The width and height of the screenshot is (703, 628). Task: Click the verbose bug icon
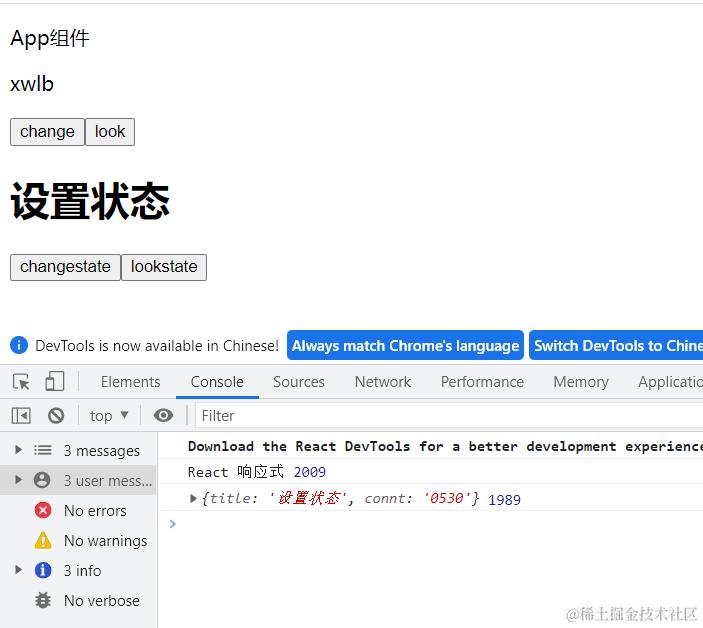coord(43,600)
